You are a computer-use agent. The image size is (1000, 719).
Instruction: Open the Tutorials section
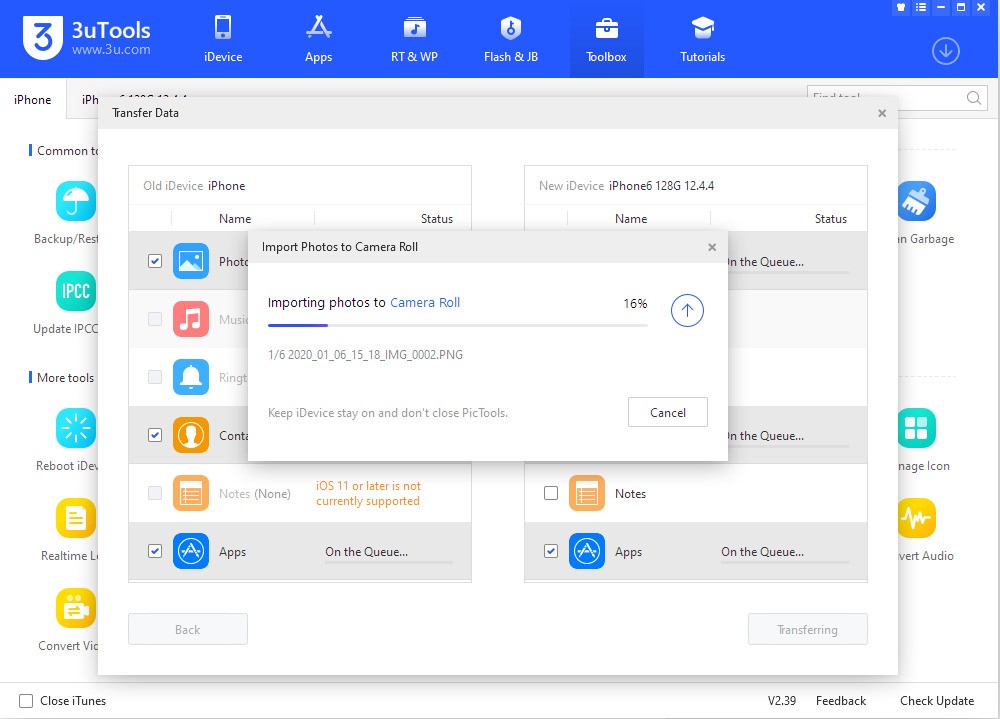(702, 39)
